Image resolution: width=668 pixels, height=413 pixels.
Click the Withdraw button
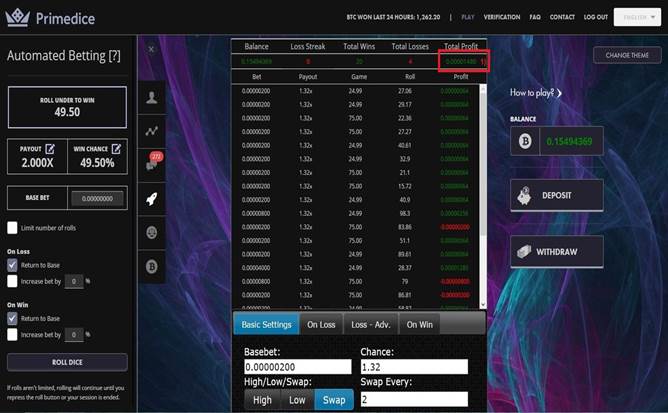[557, 252]
